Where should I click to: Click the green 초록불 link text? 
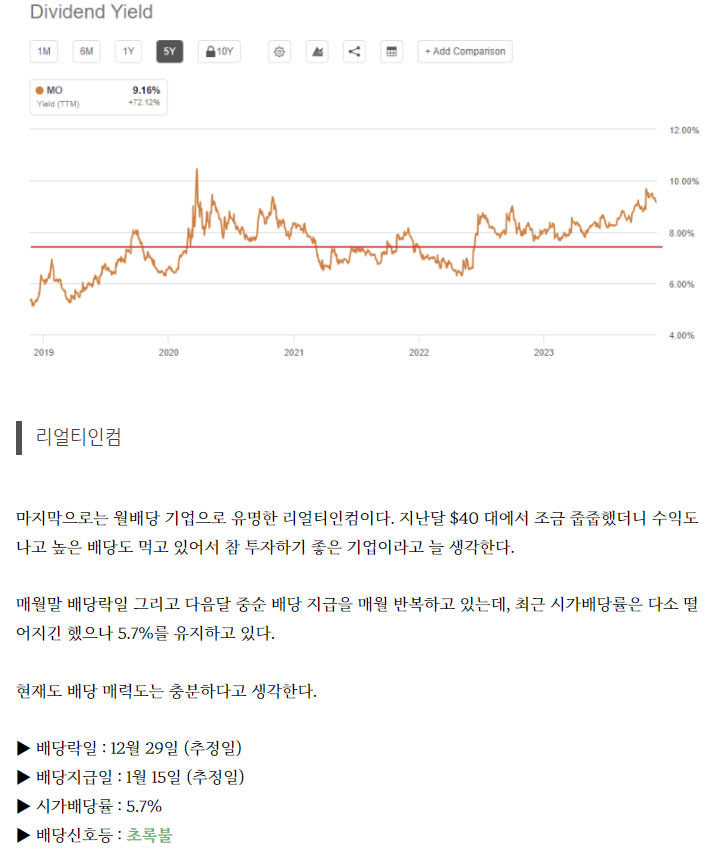[149, 834]
